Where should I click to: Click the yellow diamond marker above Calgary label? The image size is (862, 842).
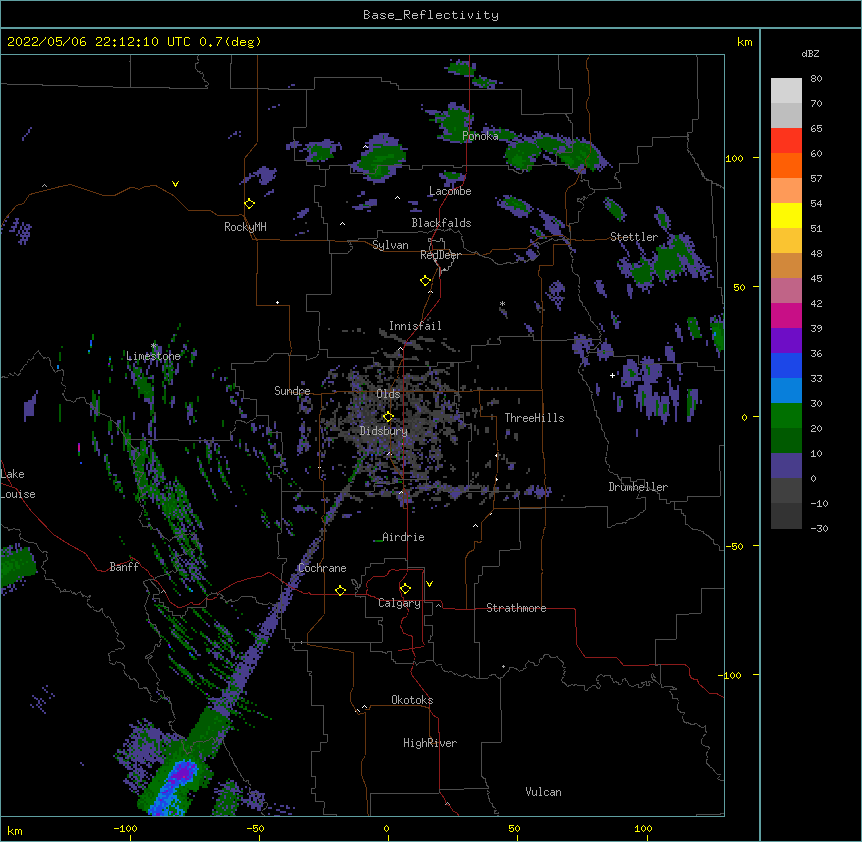pyautogui.click(x=405, y=589)
